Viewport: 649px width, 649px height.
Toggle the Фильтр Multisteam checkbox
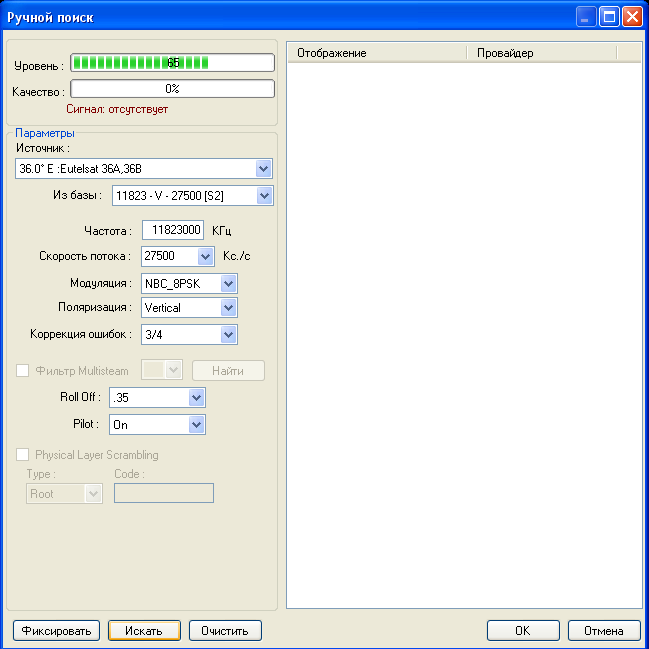22,370
